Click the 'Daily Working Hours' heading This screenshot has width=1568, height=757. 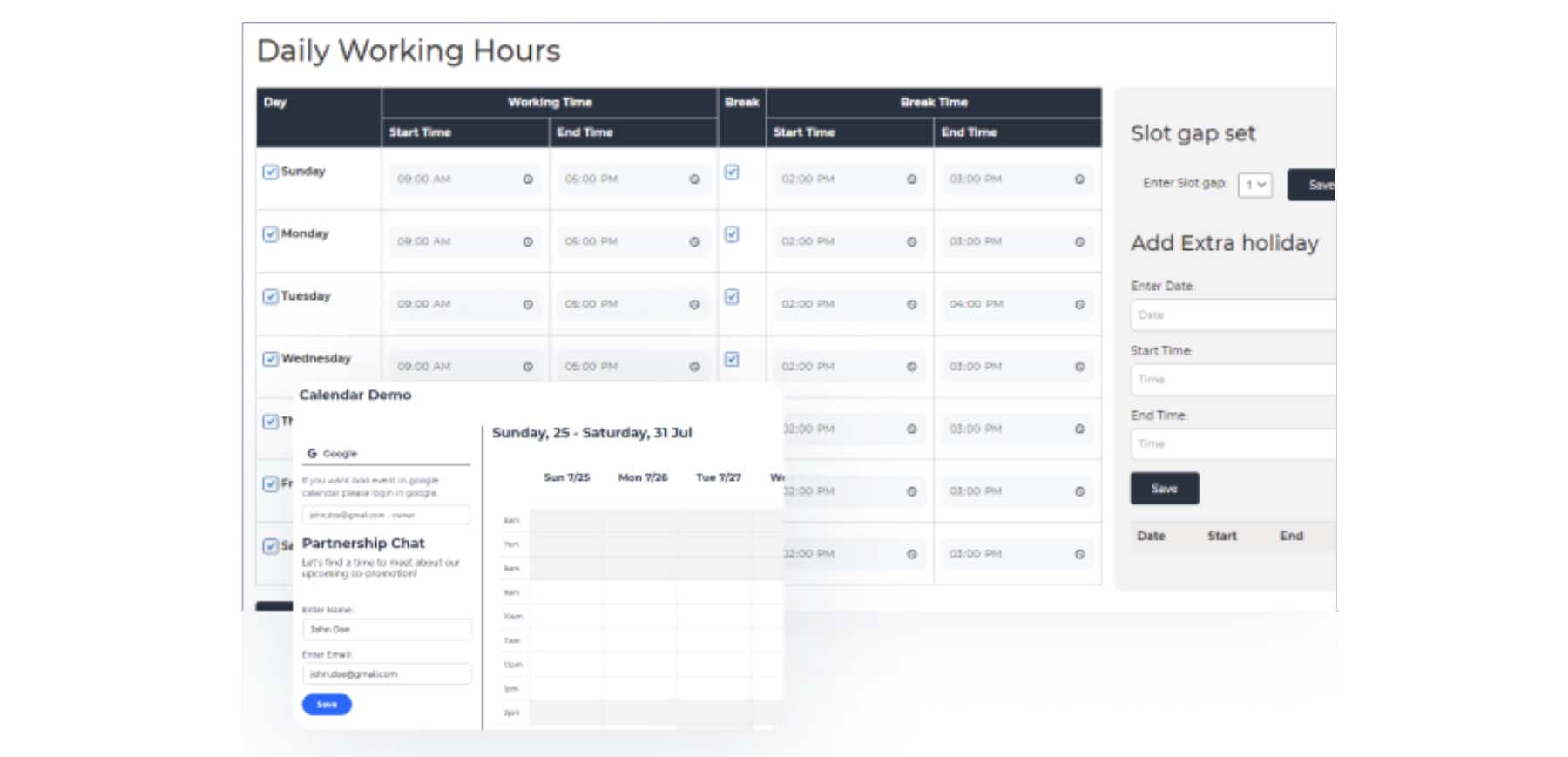409,51
